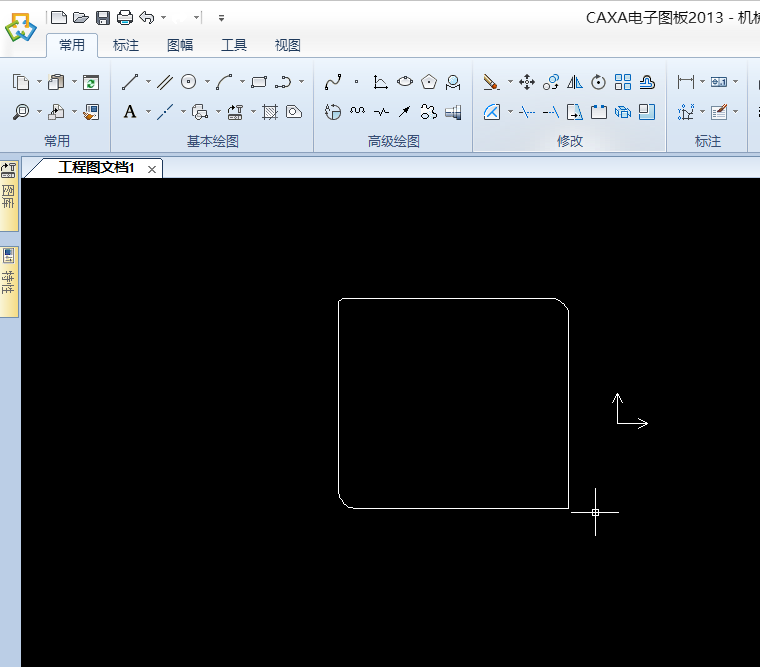Select the Tolerance annotation tool
Screen dimensions: 760x667
[719, 82]
